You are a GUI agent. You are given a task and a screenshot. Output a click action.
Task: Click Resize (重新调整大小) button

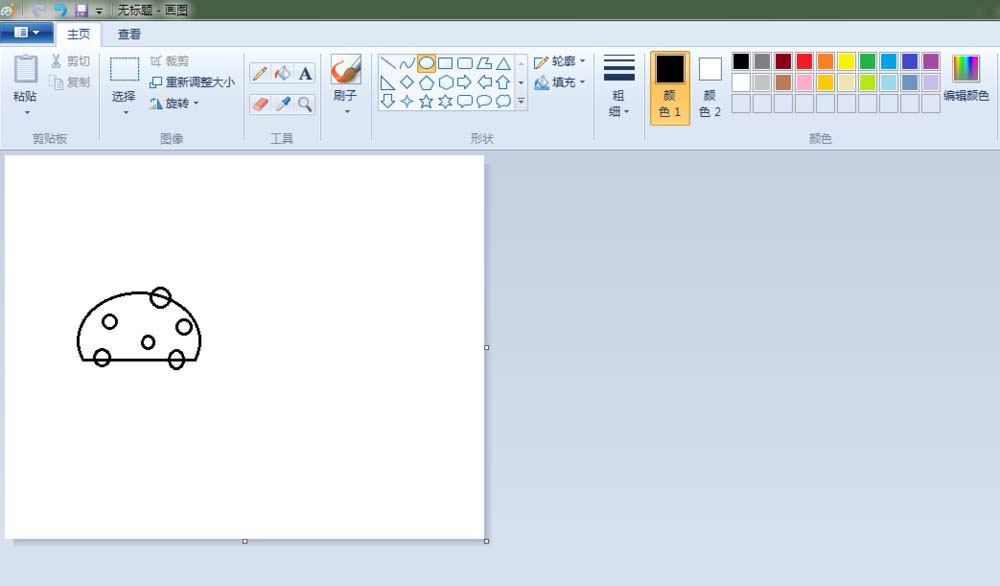tap(192, 82)
